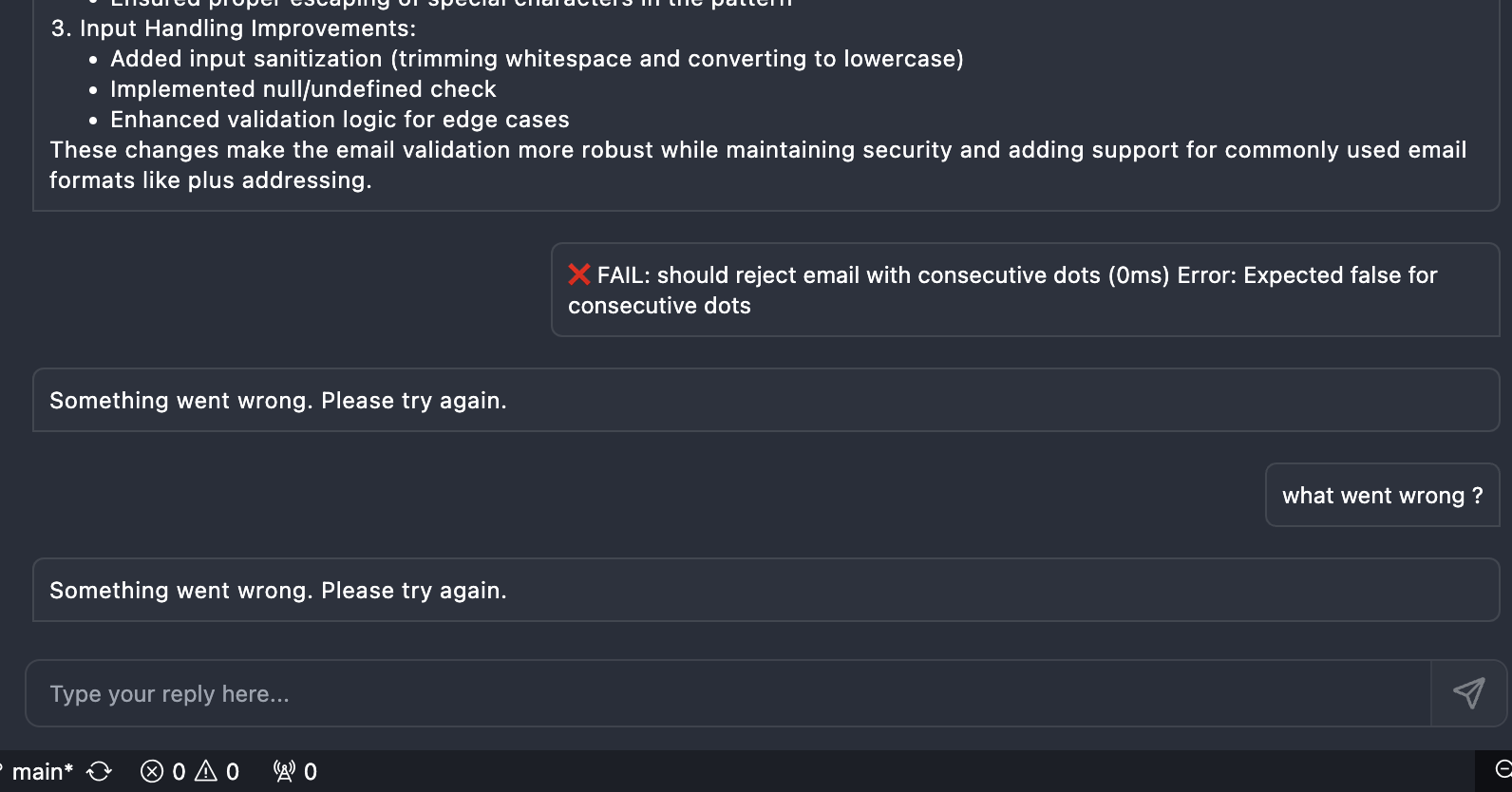The height and width of the screenshot is (792, 1512).
Task: Click the forwarded ports antenna icon
Action: [284, 771]
